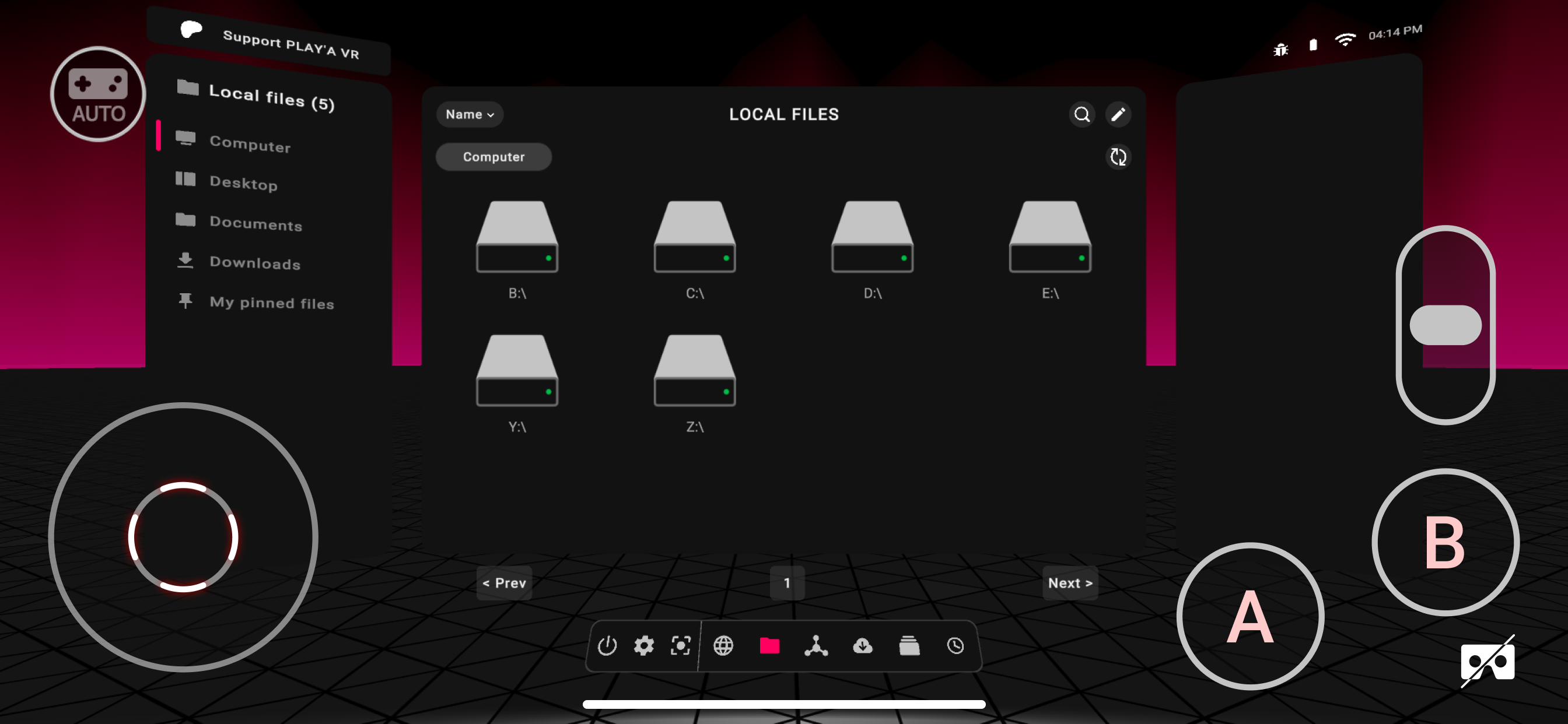
Task: Open the network share nodes icon
Action: 815,645
